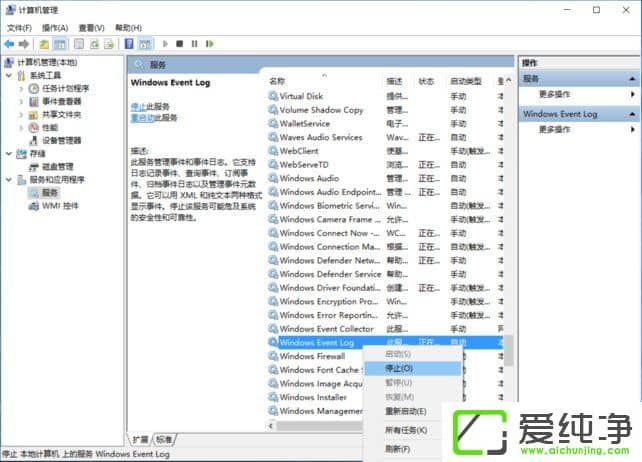Open 设备管理器 in the tree
The height and width of the screenshot is (462, 642).
coord(61,140)
